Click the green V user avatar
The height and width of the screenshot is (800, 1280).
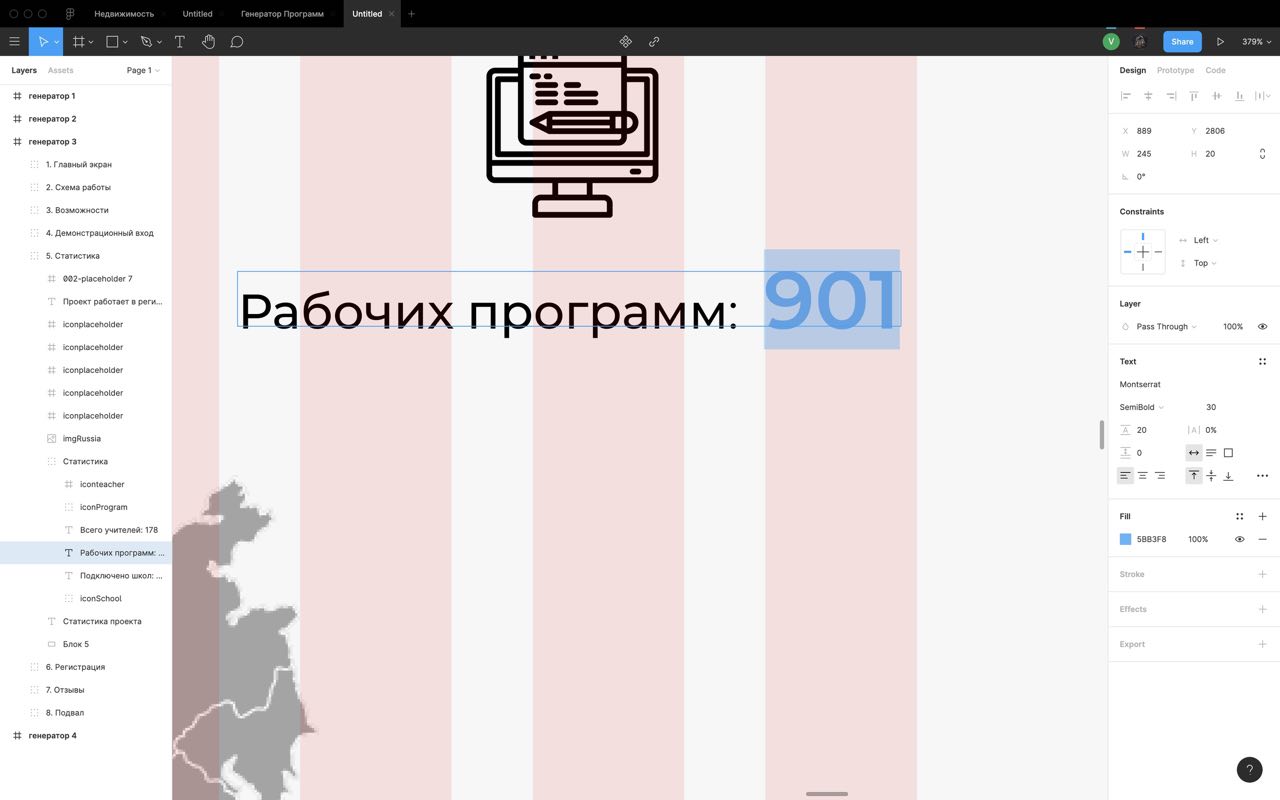(x=1111, y=42)
